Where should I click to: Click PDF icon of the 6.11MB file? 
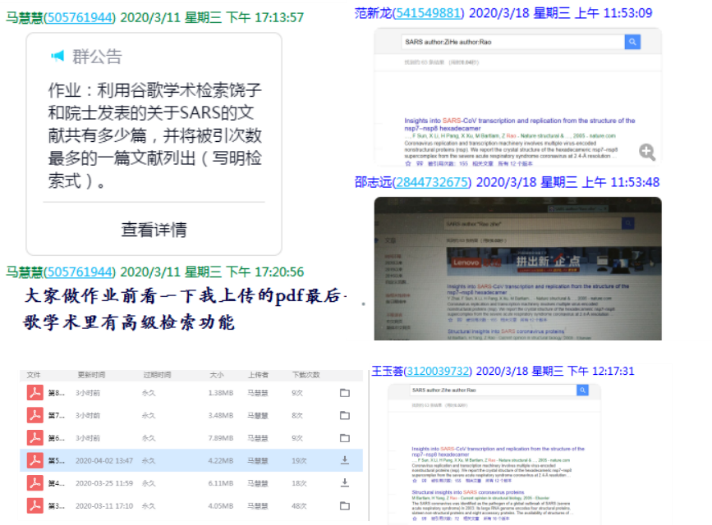[x=33, y=483]
